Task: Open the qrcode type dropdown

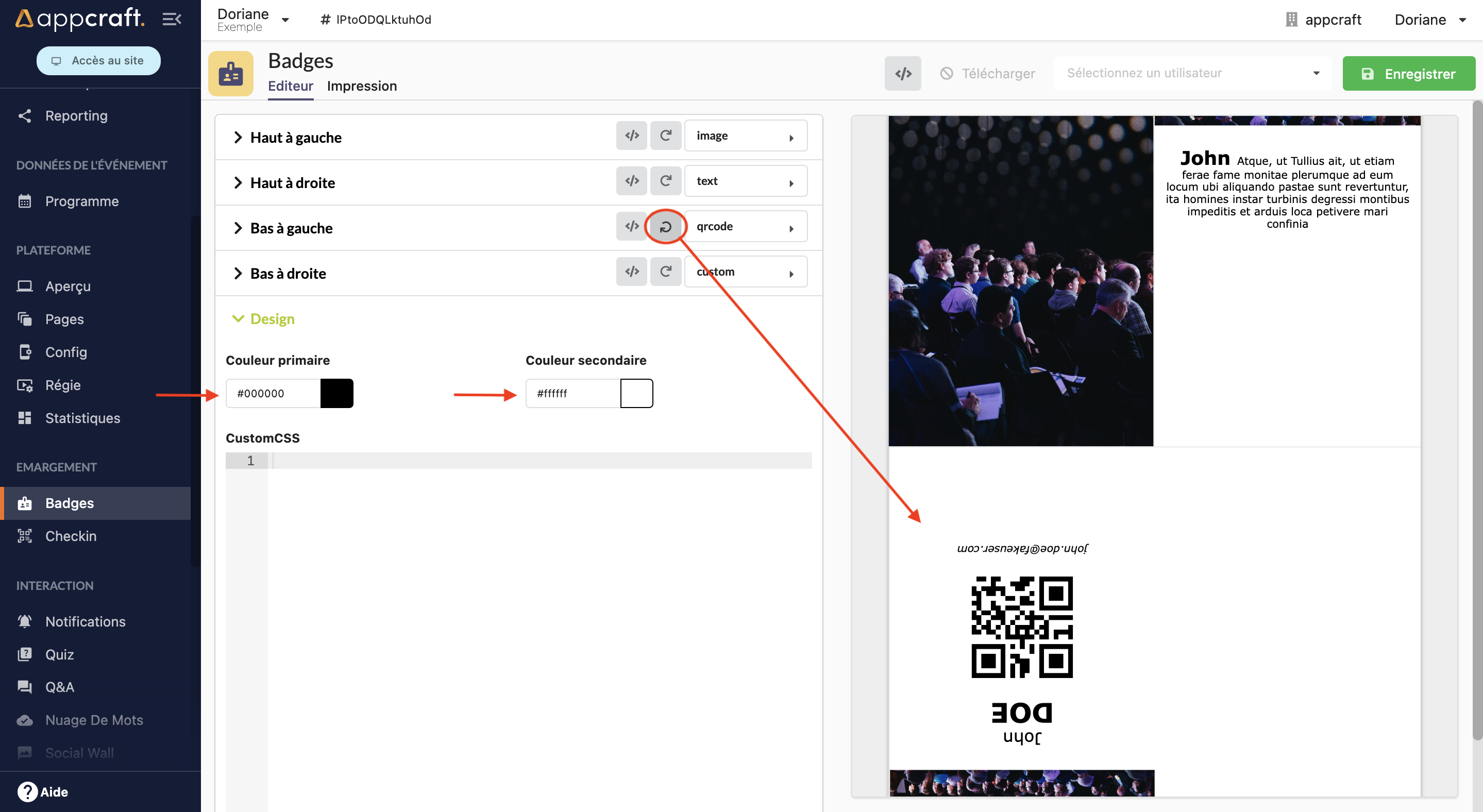Action: 746,227
